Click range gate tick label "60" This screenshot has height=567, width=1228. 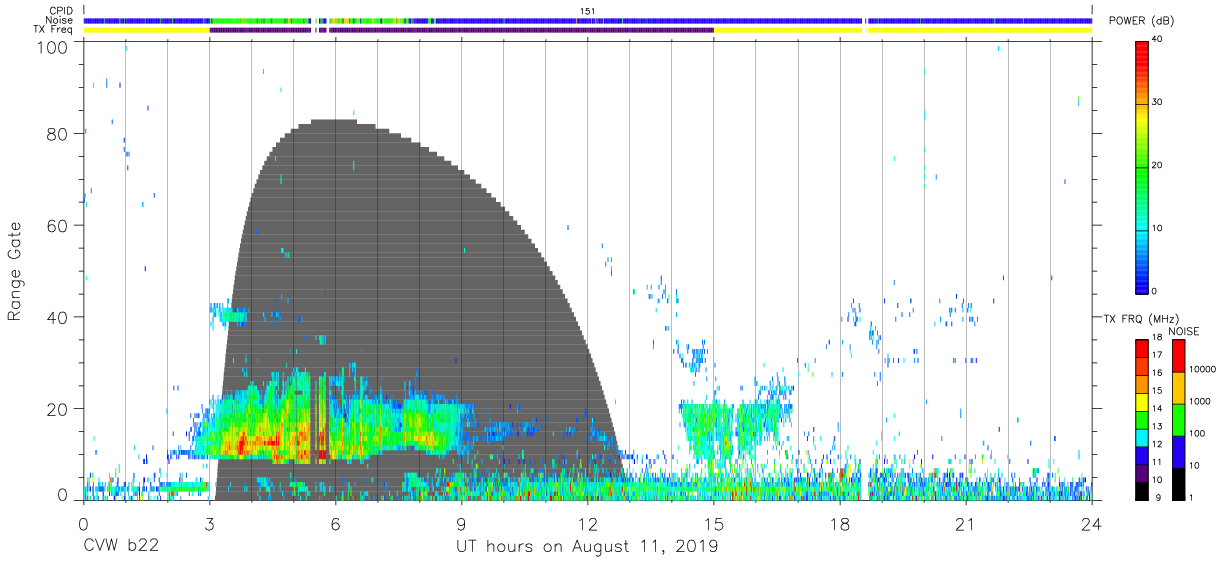[57, 225]
